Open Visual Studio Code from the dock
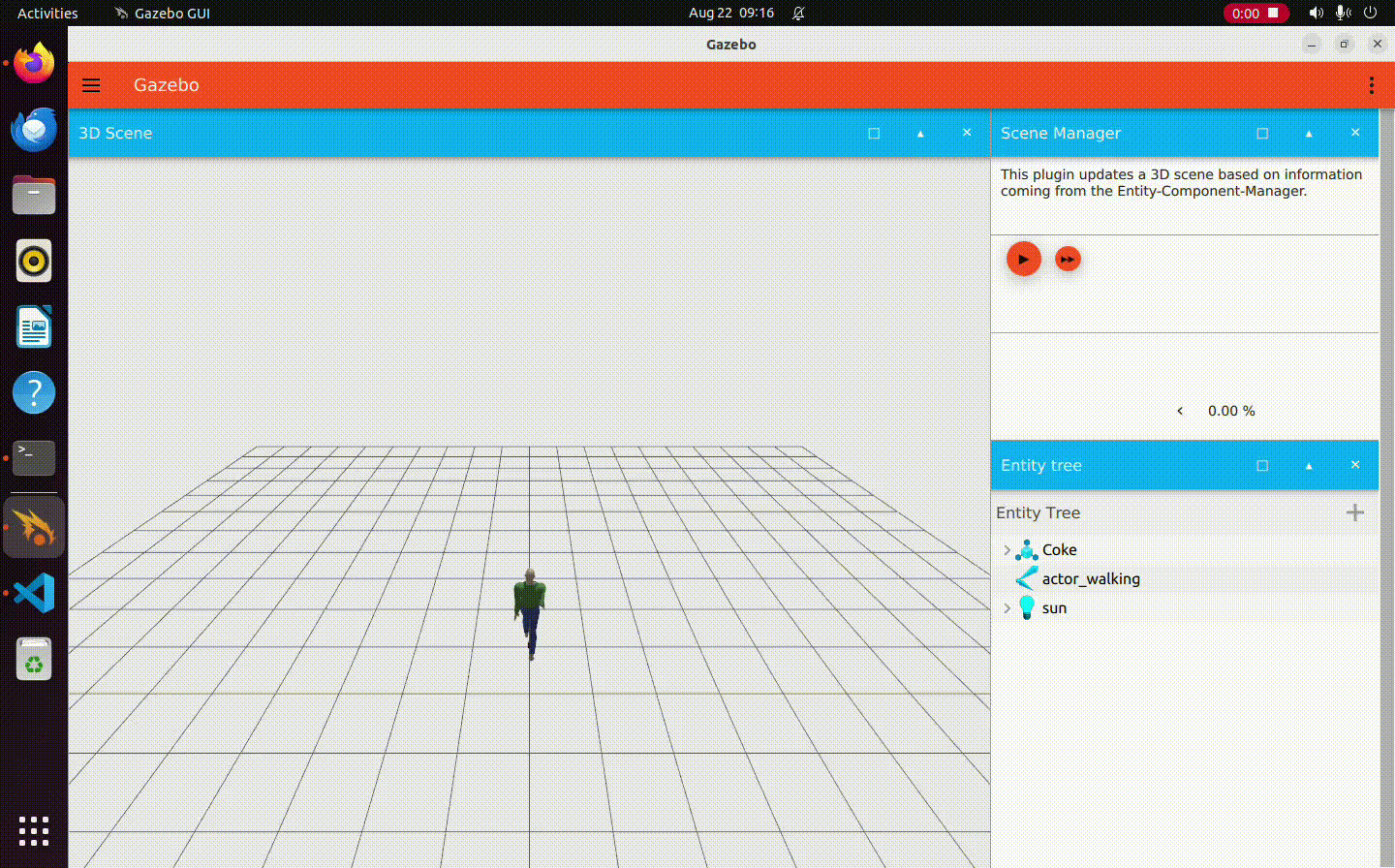This screenshot has height=868, width=1395. tap(34, 593)
